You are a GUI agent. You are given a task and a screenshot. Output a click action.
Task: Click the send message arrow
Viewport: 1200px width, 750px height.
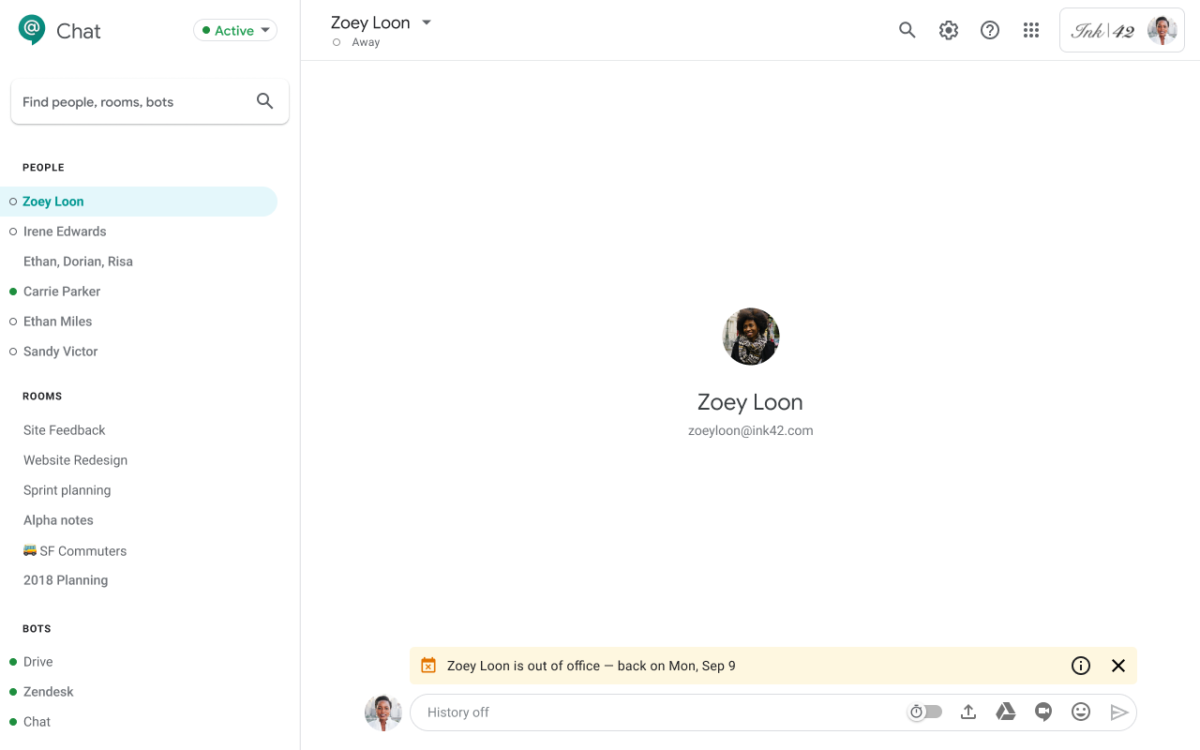coord(1119,712)
